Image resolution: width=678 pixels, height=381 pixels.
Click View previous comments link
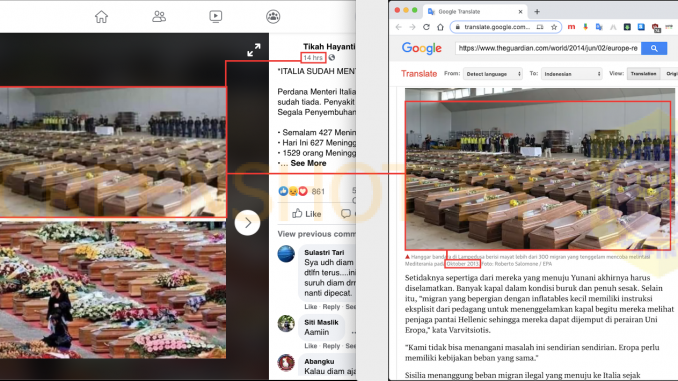(317, 234)
